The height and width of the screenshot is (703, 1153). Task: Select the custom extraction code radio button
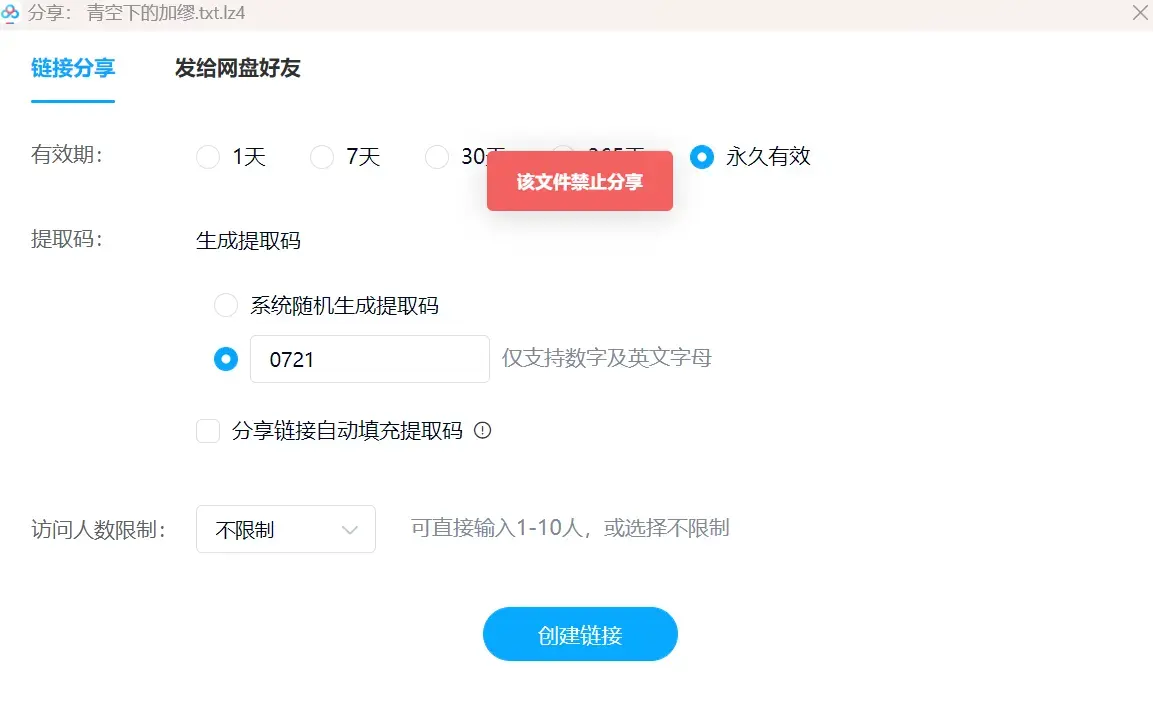(226, 359)
